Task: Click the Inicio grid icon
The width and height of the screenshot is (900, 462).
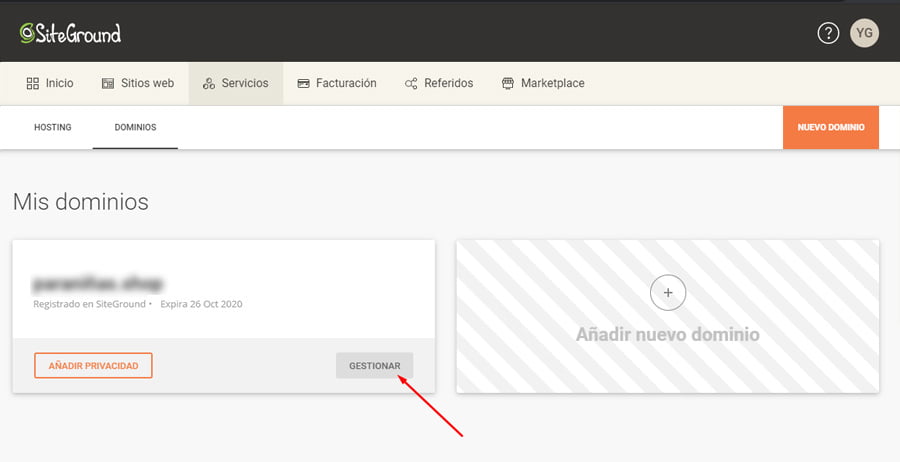Action: pyautogui.click(x=33, y=83)
